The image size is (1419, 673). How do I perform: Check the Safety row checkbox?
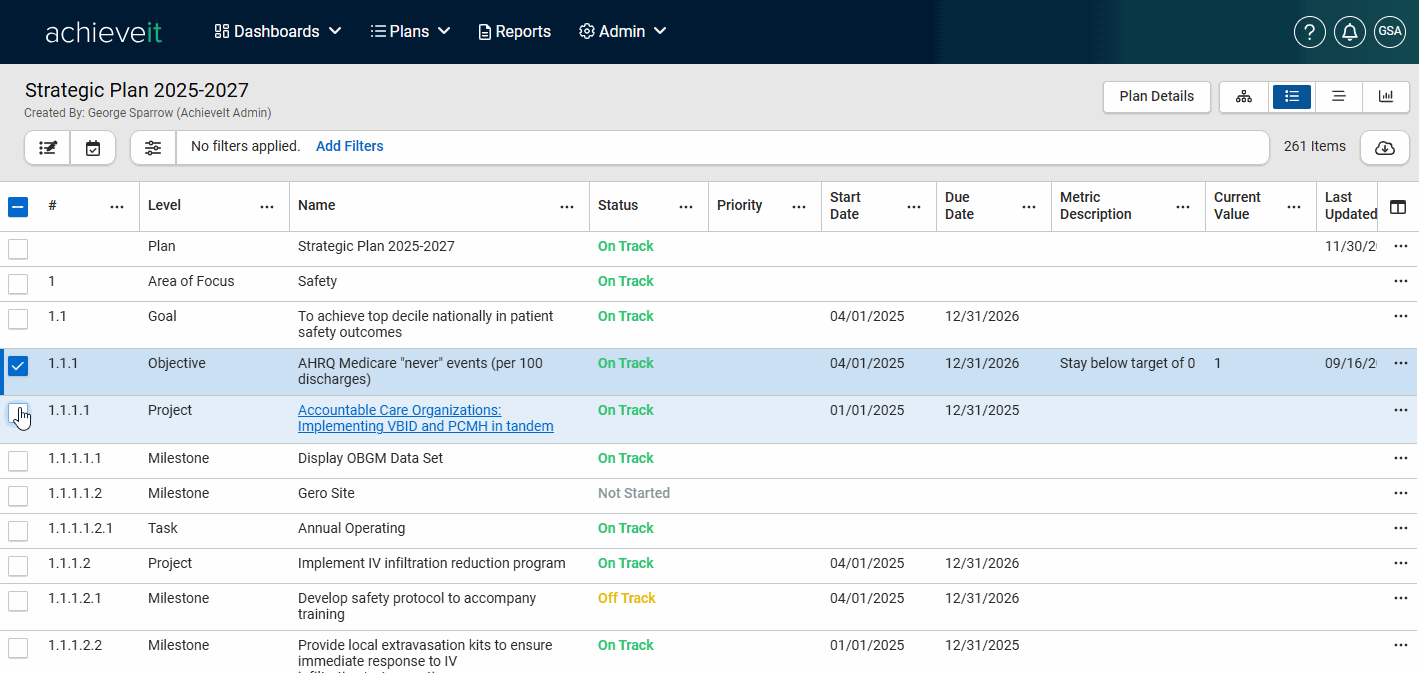coord(18,284)
